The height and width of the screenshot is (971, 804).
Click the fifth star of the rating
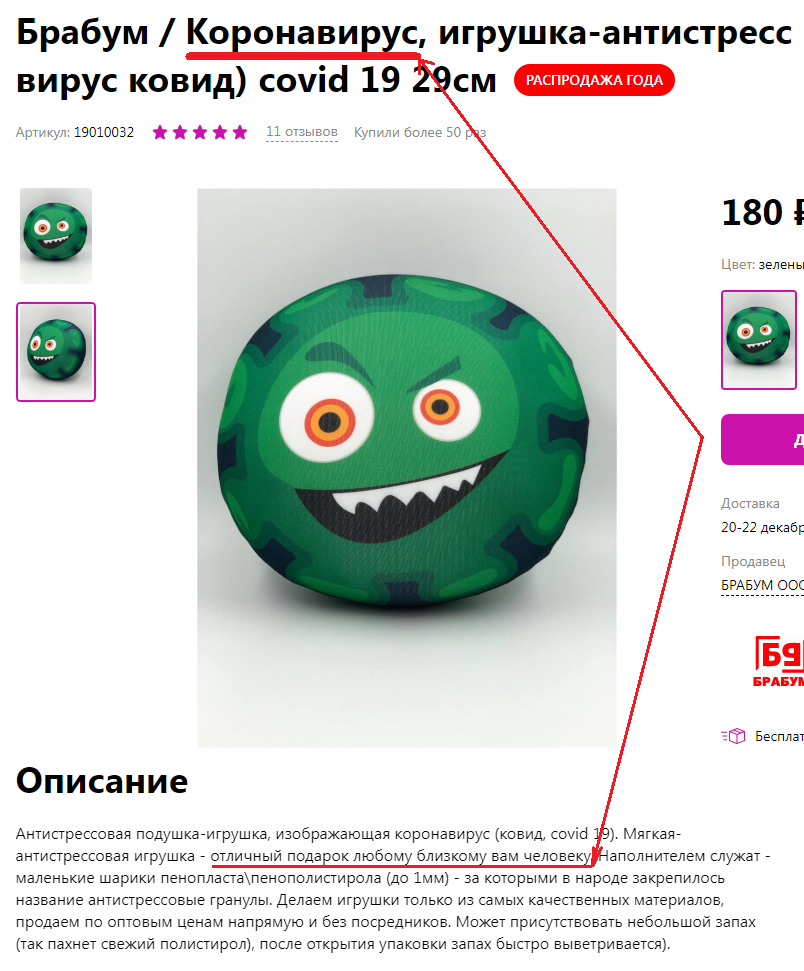point(240,132)
